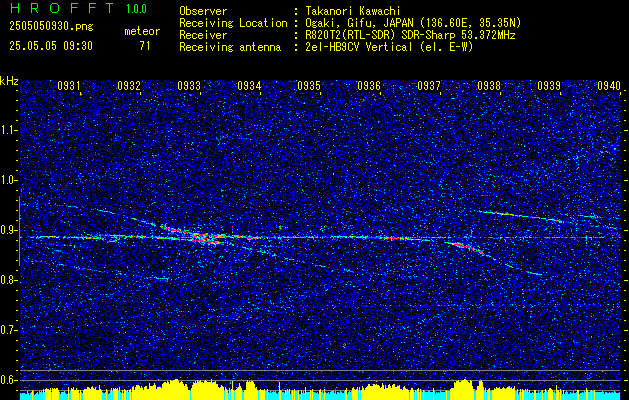This screenshot has width=629, height=400.
Task: Click the Observer label
Action: pyautogui.click(x=203, y=11)
